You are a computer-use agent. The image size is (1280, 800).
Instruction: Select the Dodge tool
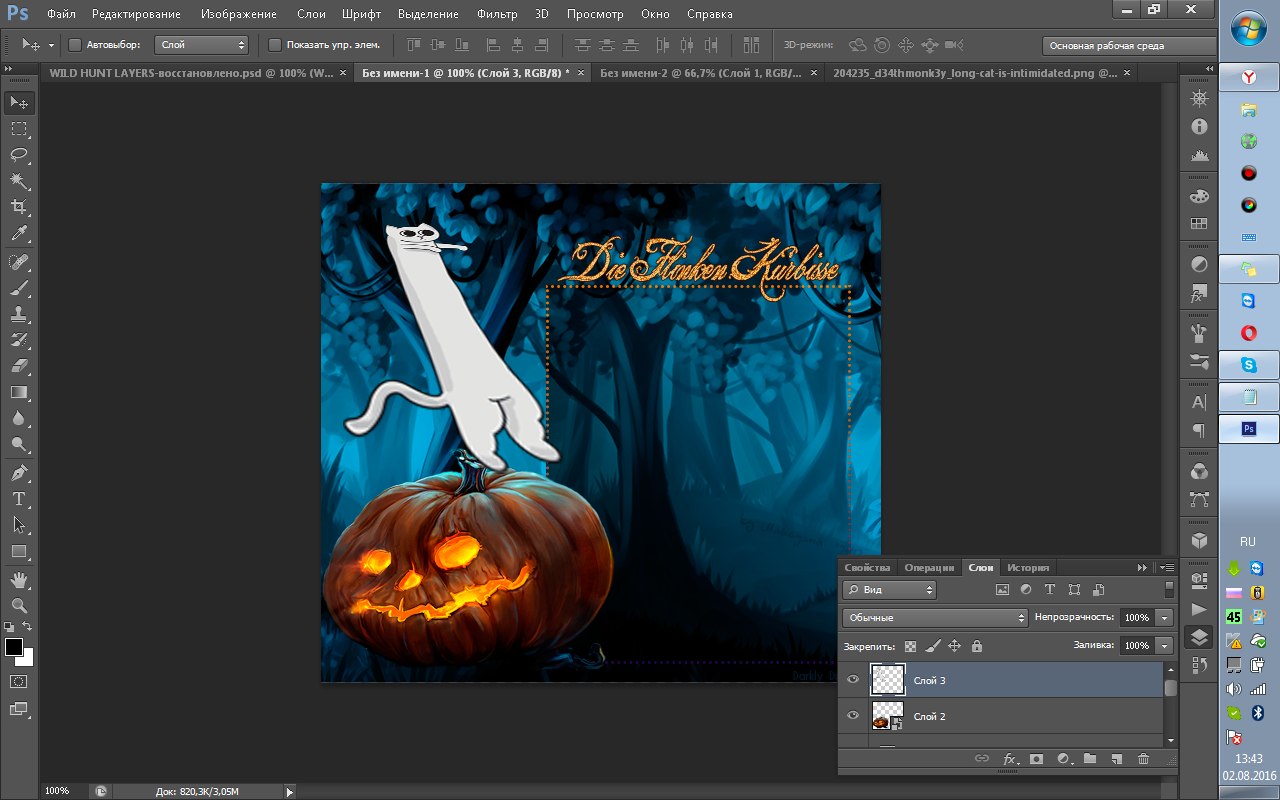(19, 444)
